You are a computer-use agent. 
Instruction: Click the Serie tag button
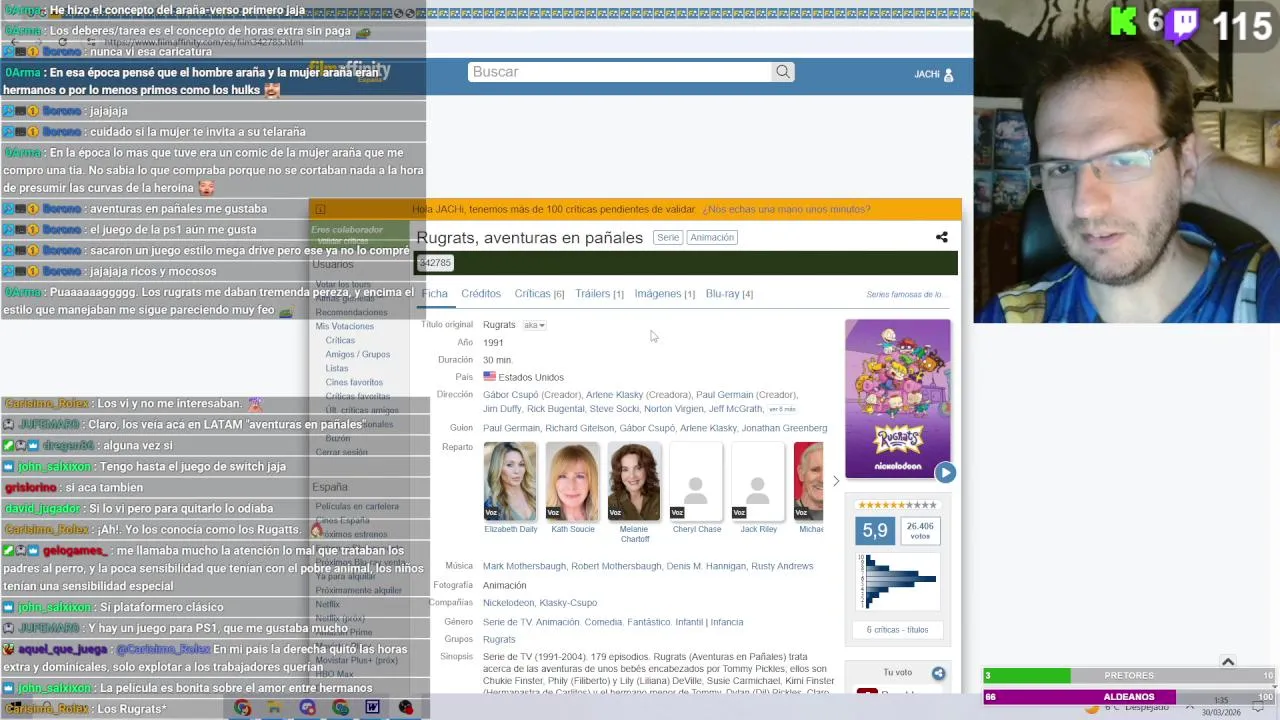(x=668, y=237)
